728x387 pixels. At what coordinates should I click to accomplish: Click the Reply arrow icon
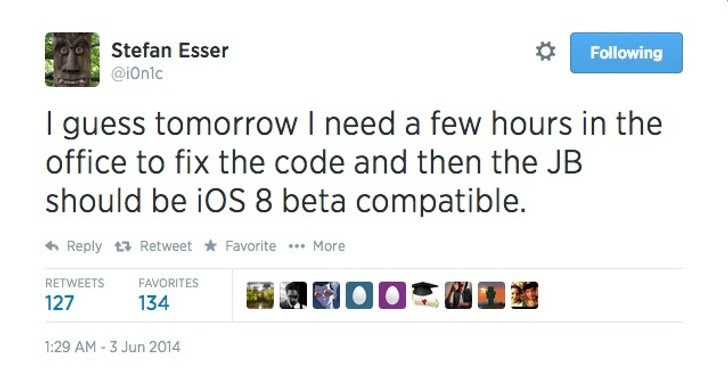[x=52, y=245]
